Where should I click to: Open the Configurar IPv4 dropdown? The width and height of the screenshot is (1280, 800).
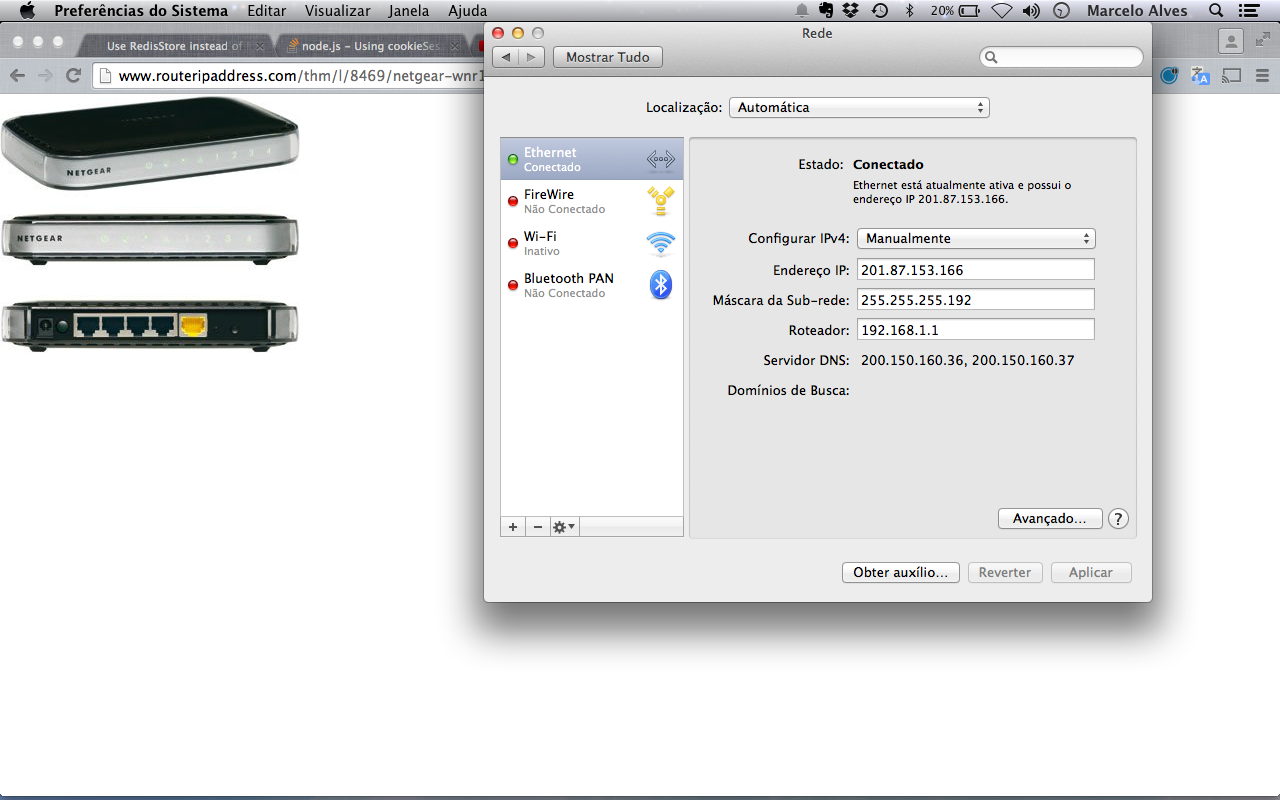[975, 238]
